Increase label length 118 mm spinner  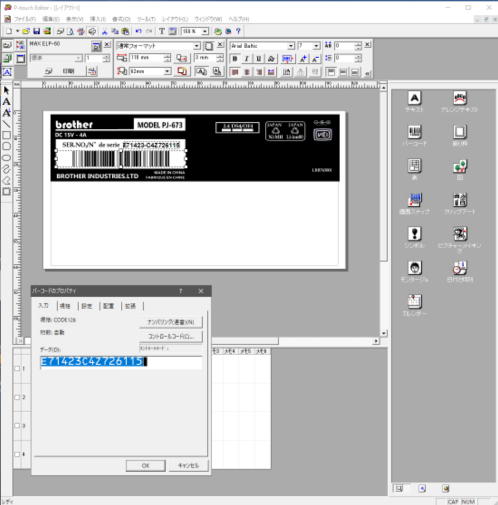click(x=167, y=56)
